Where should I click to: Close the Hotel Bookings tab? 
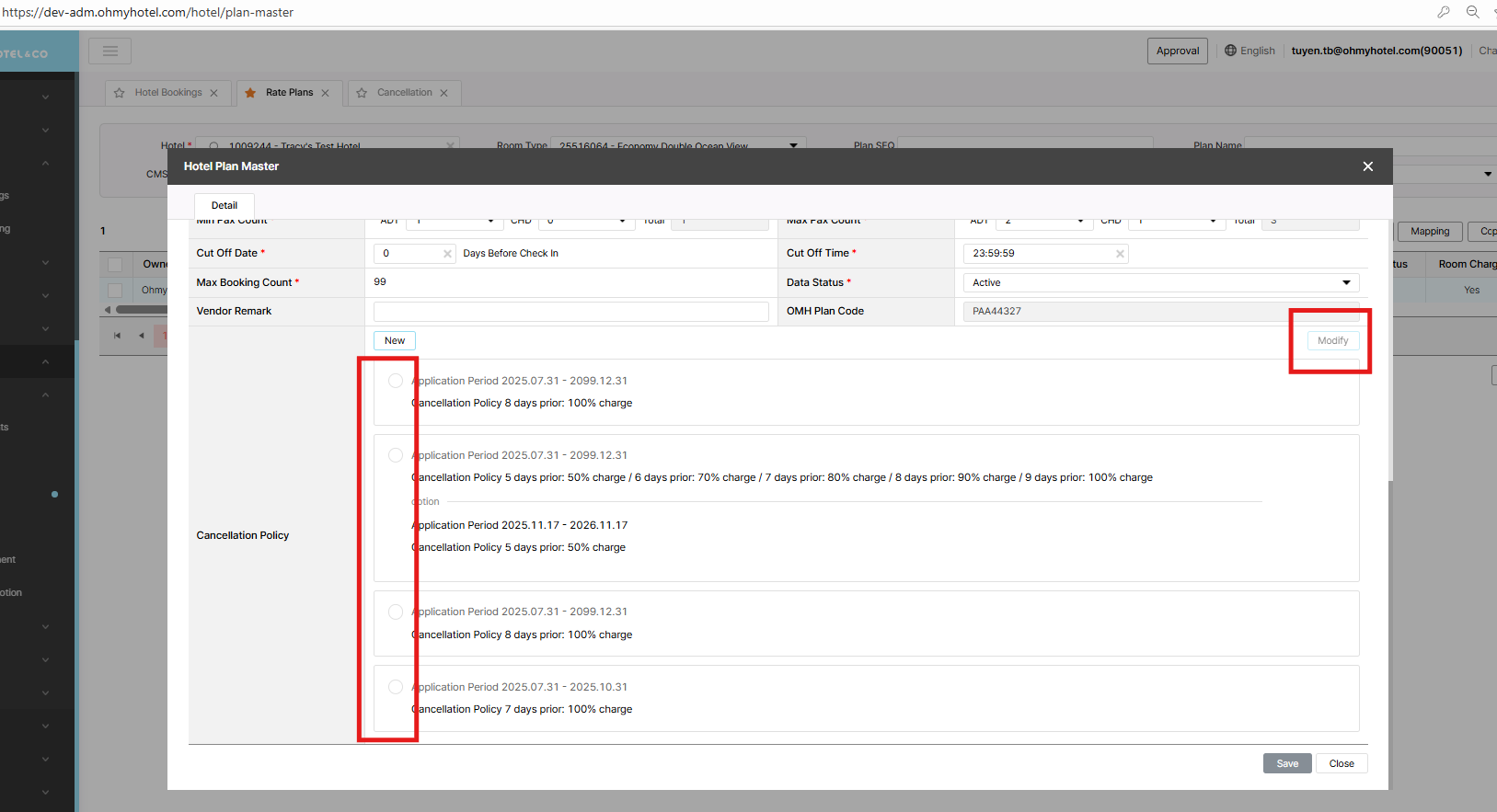point(214,93)
